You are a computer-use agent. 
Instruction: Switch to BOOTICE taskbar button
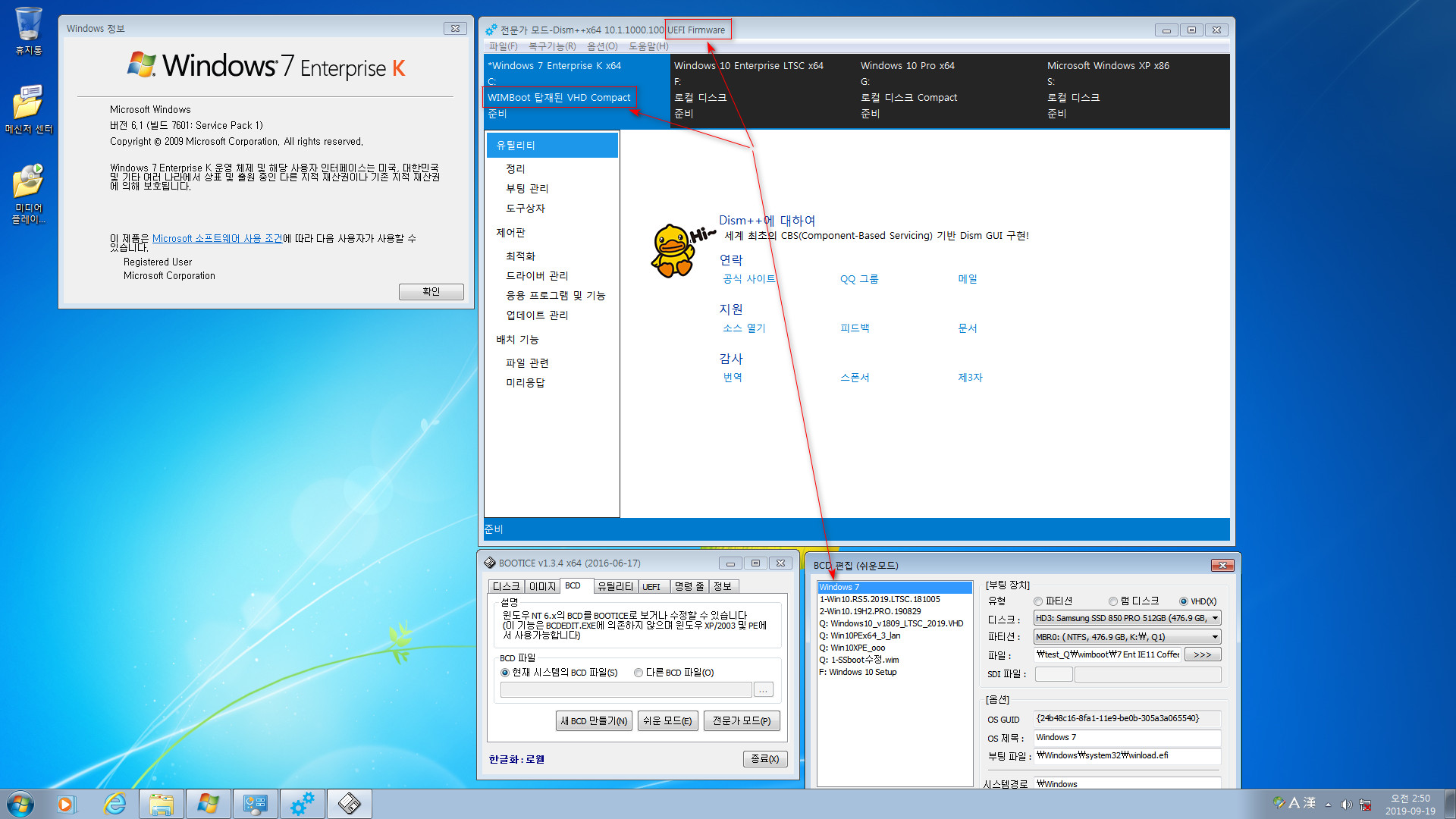tap(349, 804)
